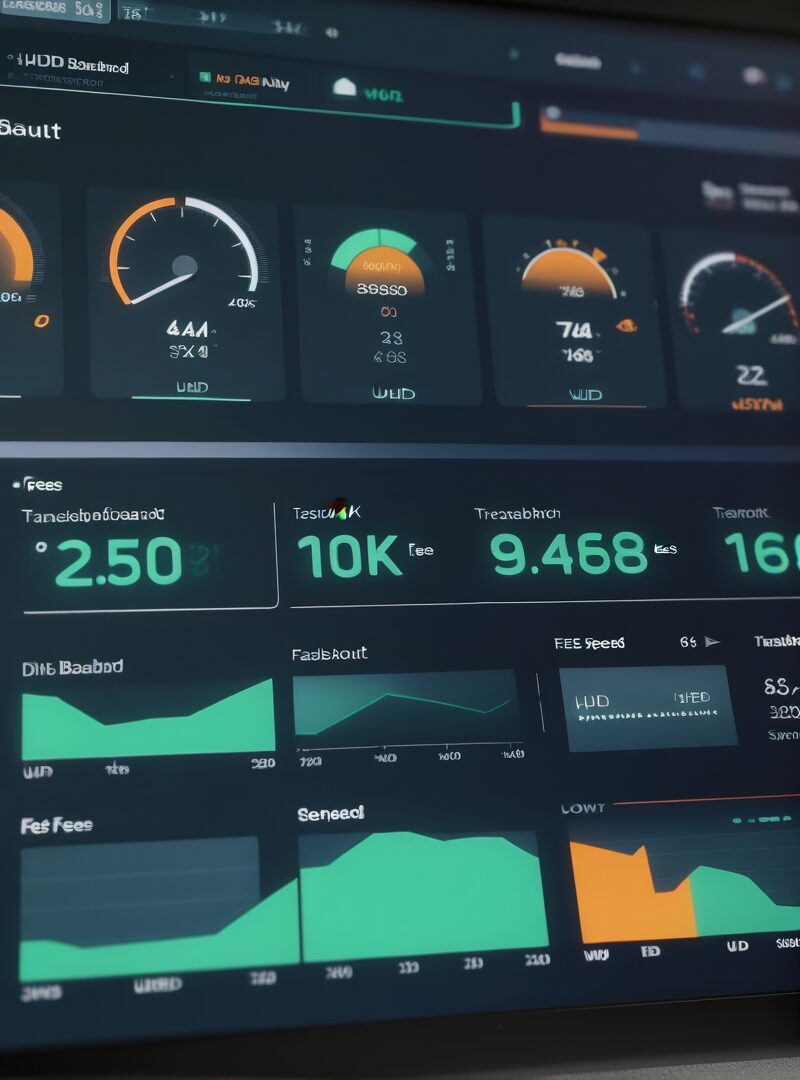Click the small green square icon in the top tab
The height and width of the screenshot is (1080, 800).
204,77
